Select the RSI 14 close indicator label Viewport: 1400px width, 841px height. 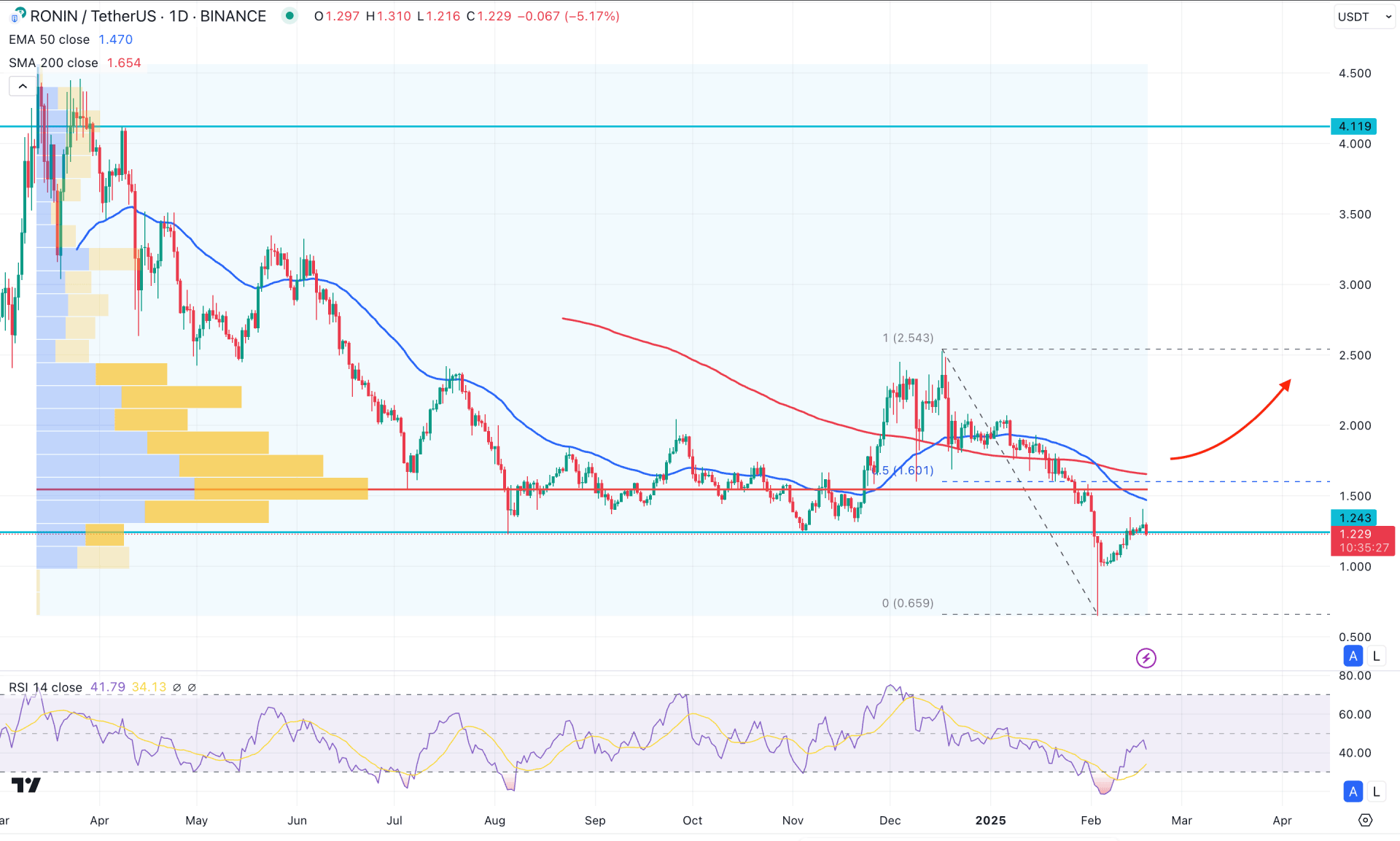pos(45,687)
